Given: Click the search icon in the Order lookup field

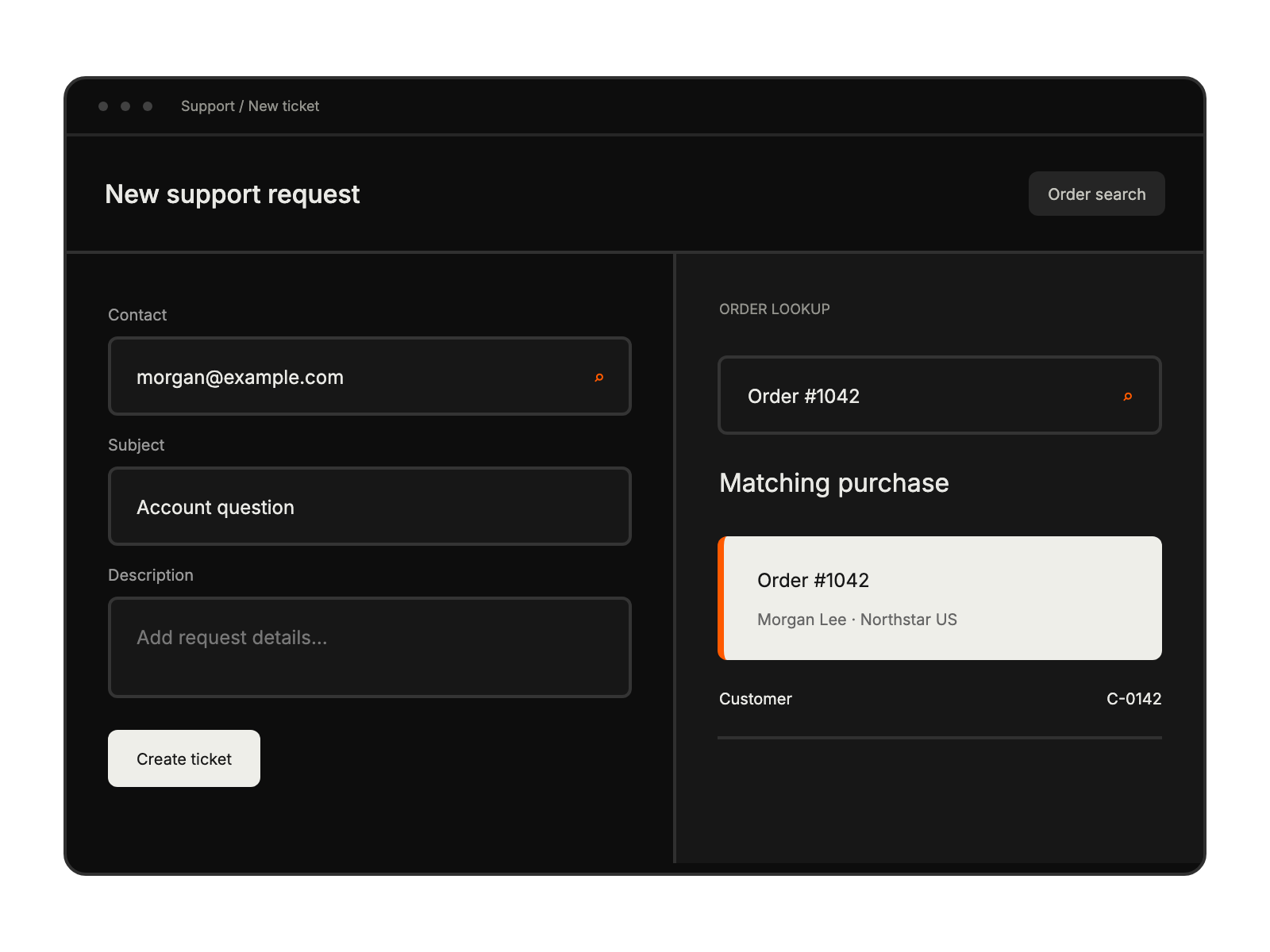Looking at the screenshot, I should point(1128,397).
